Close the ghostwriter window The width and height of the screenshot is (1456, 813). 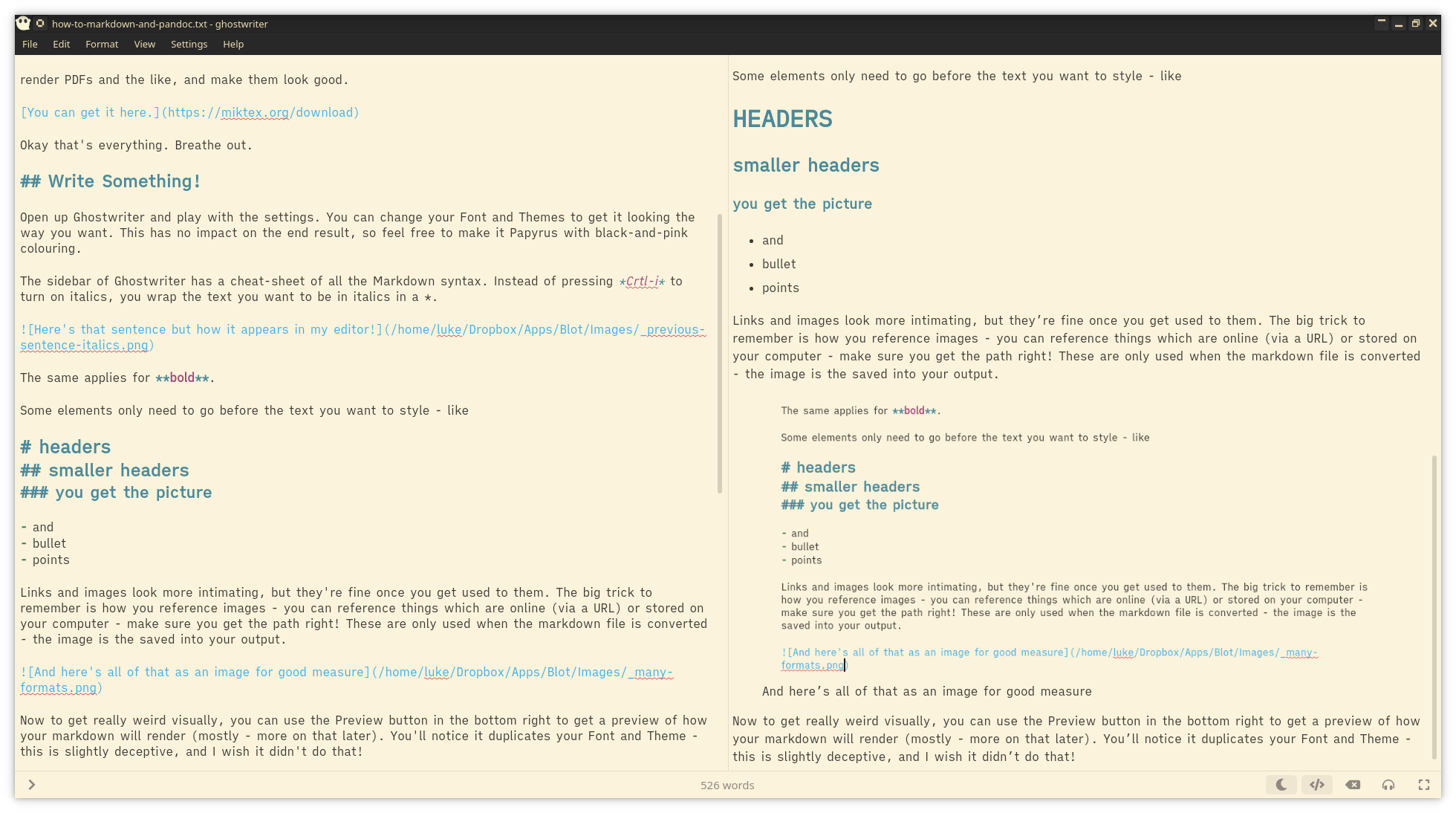coord(1433,24)
